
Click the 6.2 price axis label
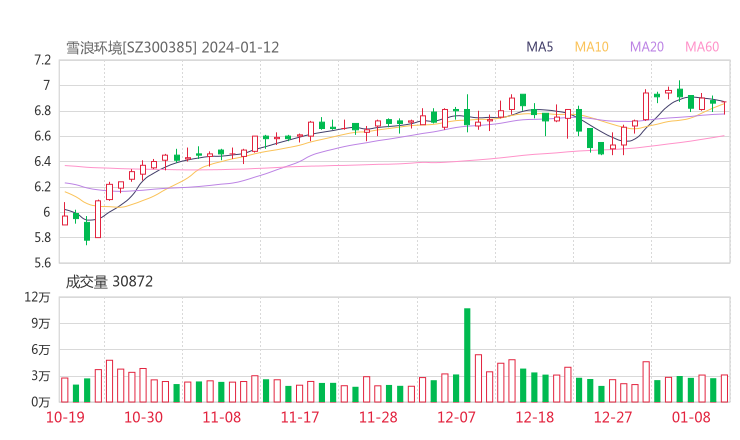[x=42, y=187]
